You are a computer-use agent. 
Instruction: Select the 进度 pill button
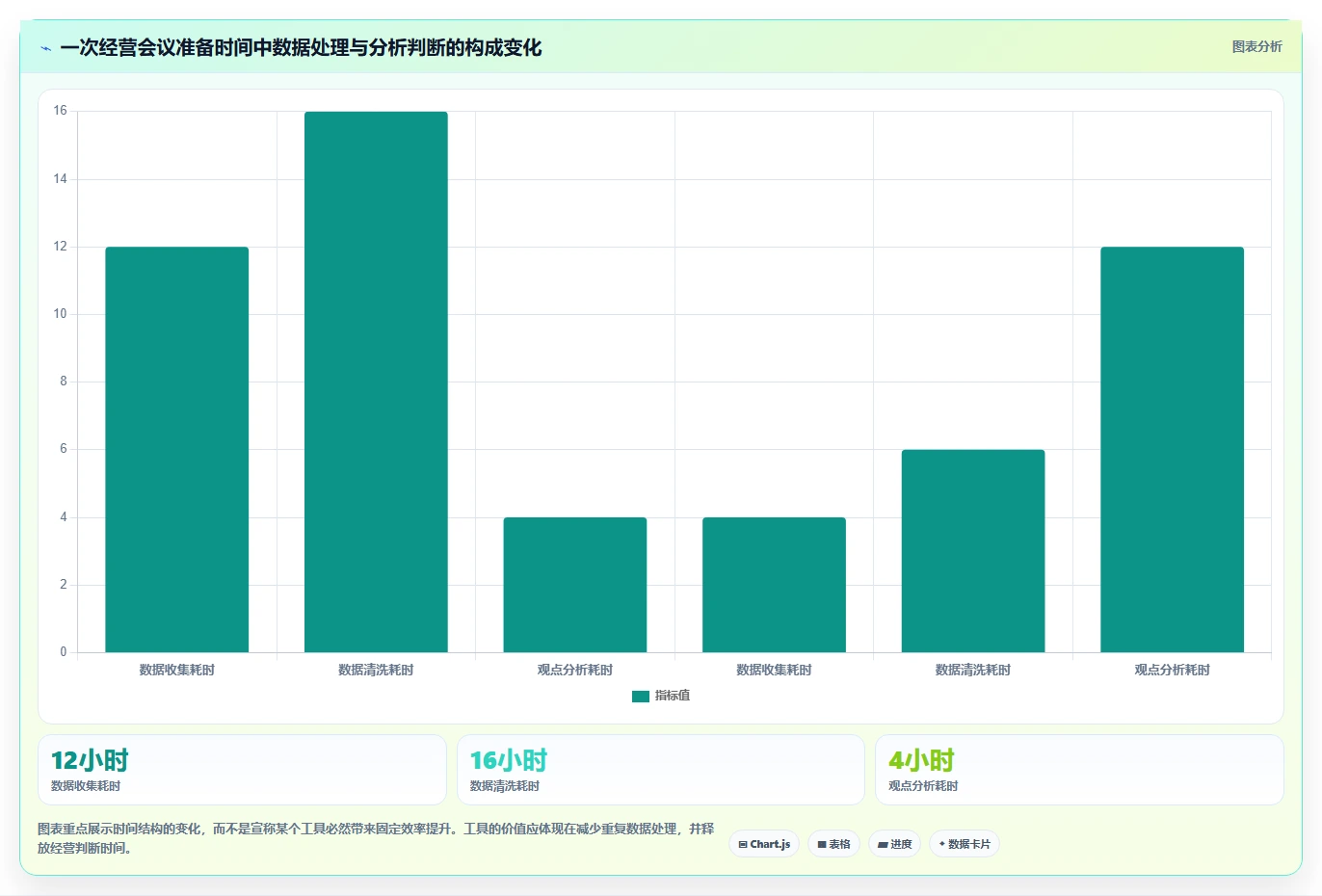[x=895, y=844]
